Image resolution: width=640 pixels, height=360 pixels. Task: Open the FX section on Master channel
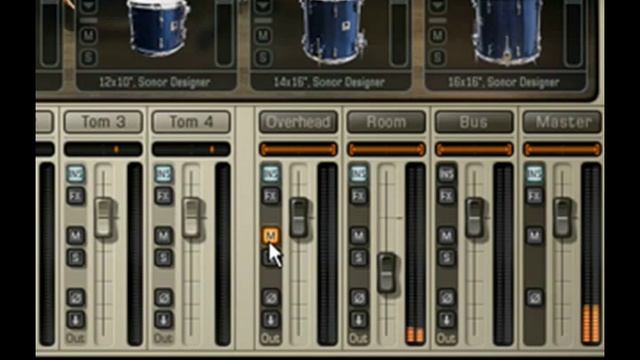535,196
